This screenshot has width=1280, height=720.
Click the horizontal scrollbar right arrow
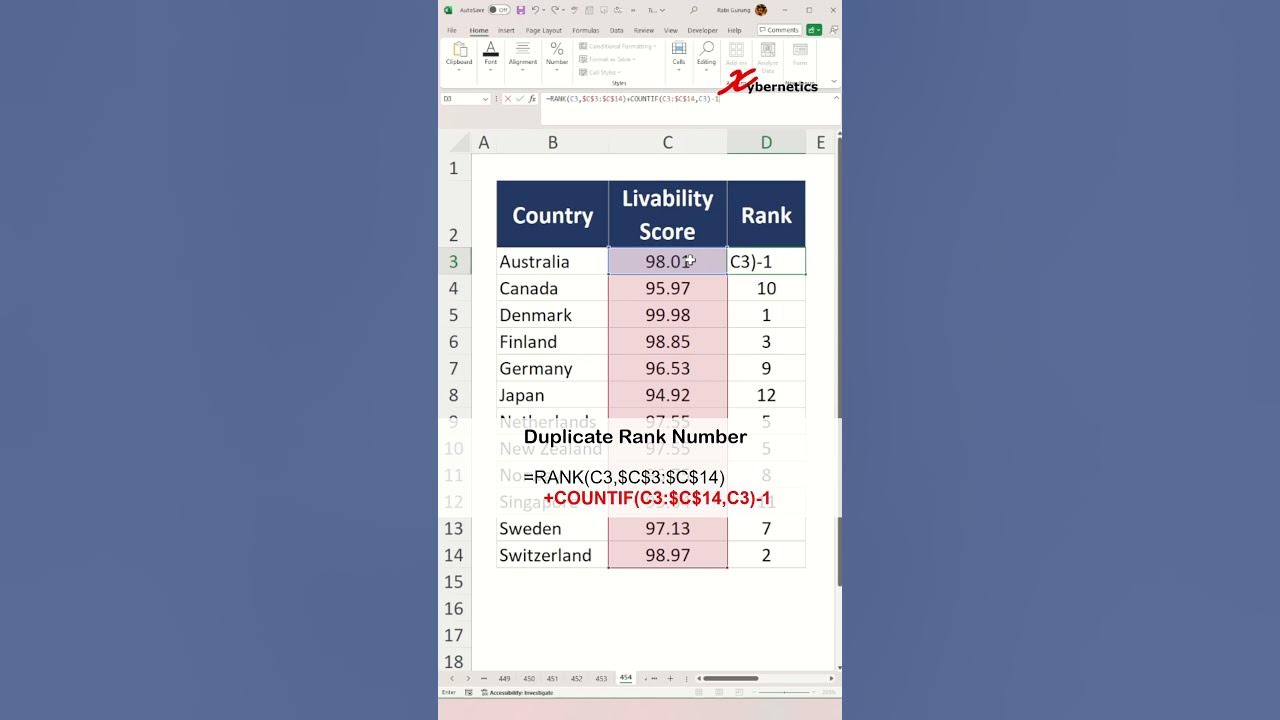[831, 678]
